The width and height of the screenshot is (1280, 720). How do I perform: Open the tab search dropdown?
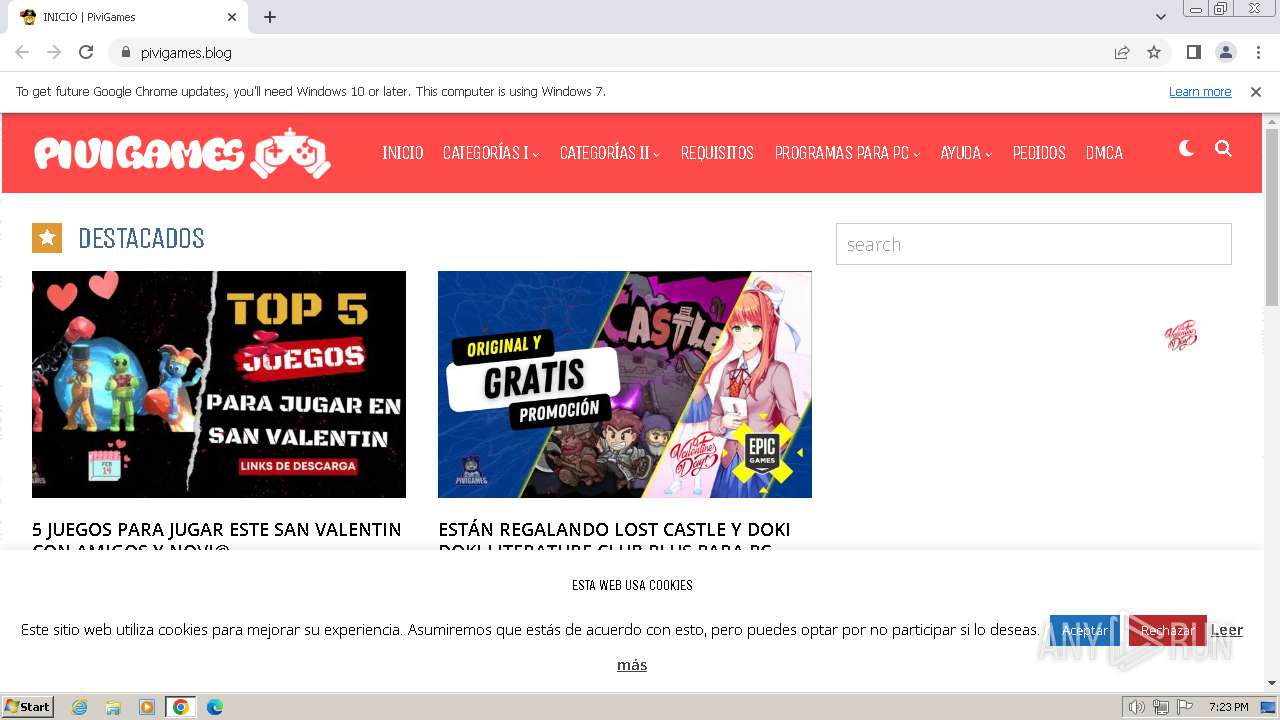1160,17
